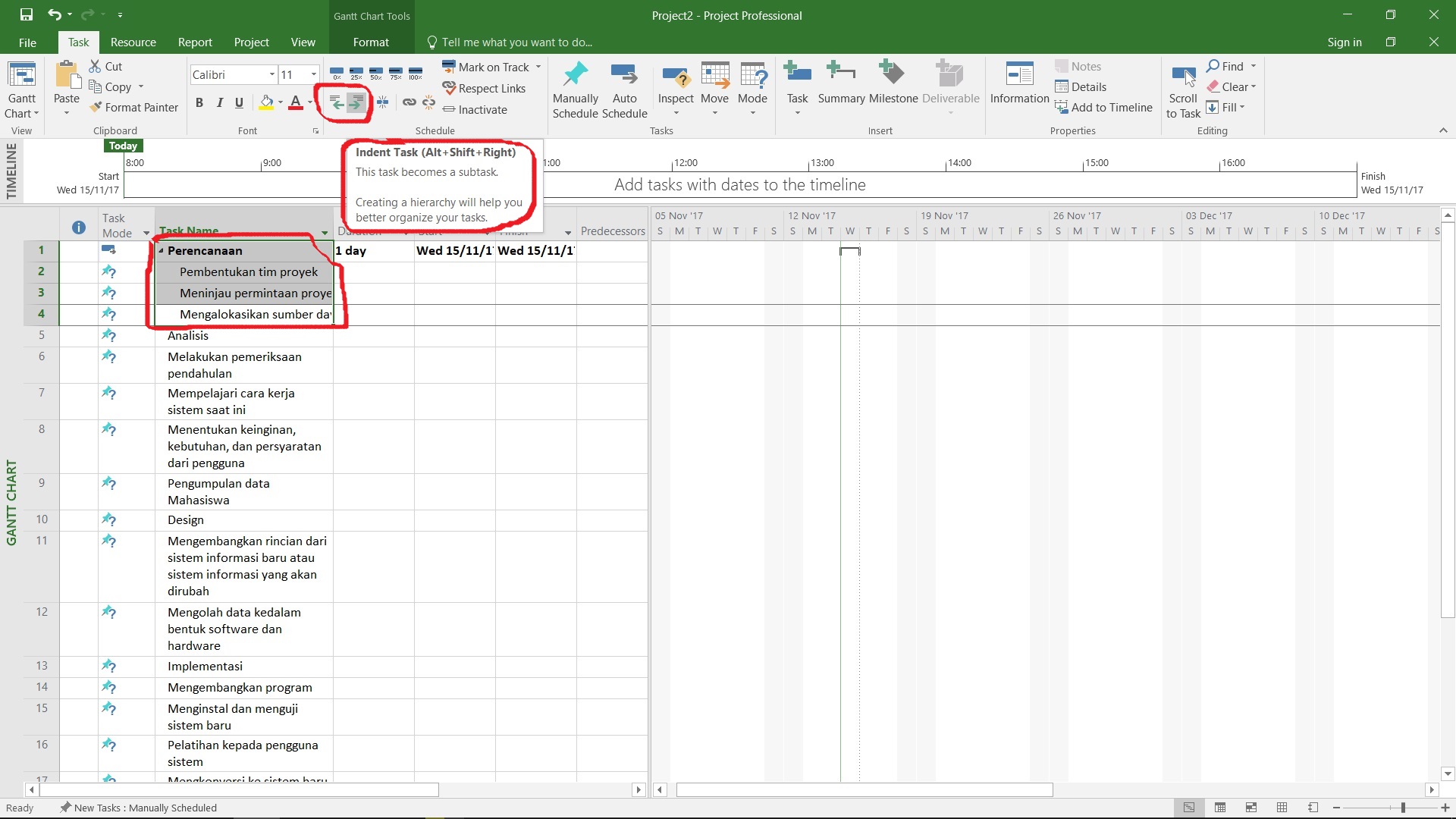Set task to 50% complete

(376, 73)
